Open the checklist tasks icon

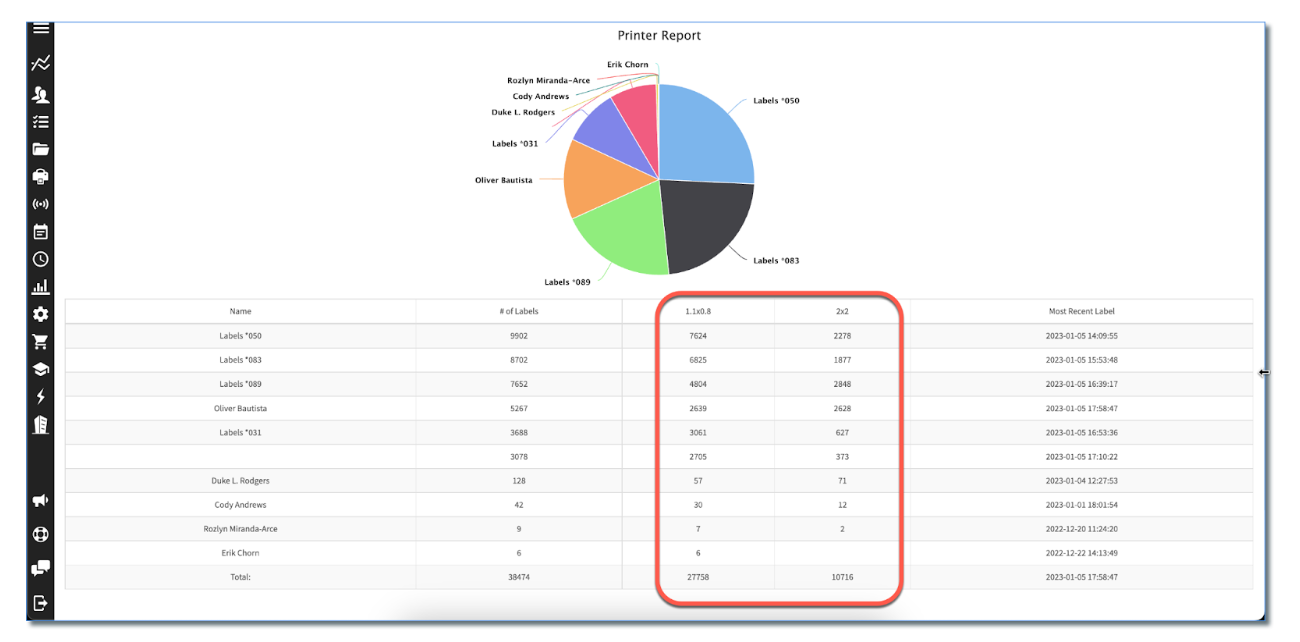(41, 122)
